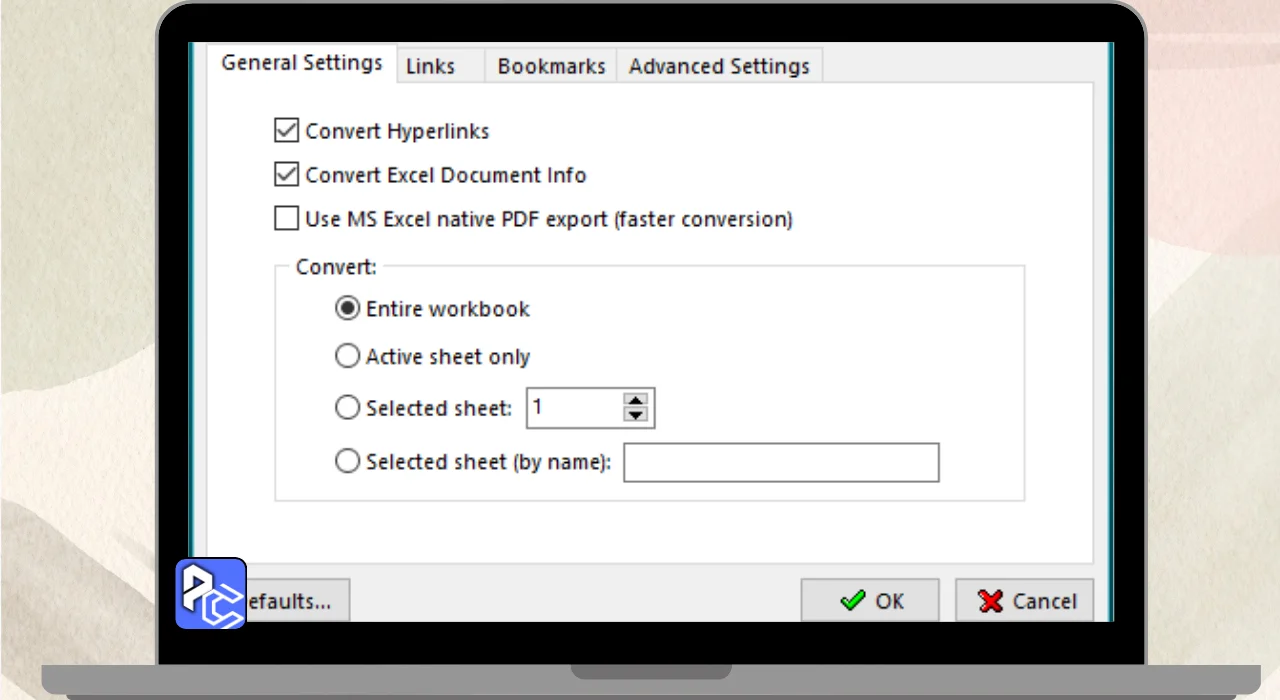
Task: Select the Entire workbook radio option
Action: click(347, 309)
